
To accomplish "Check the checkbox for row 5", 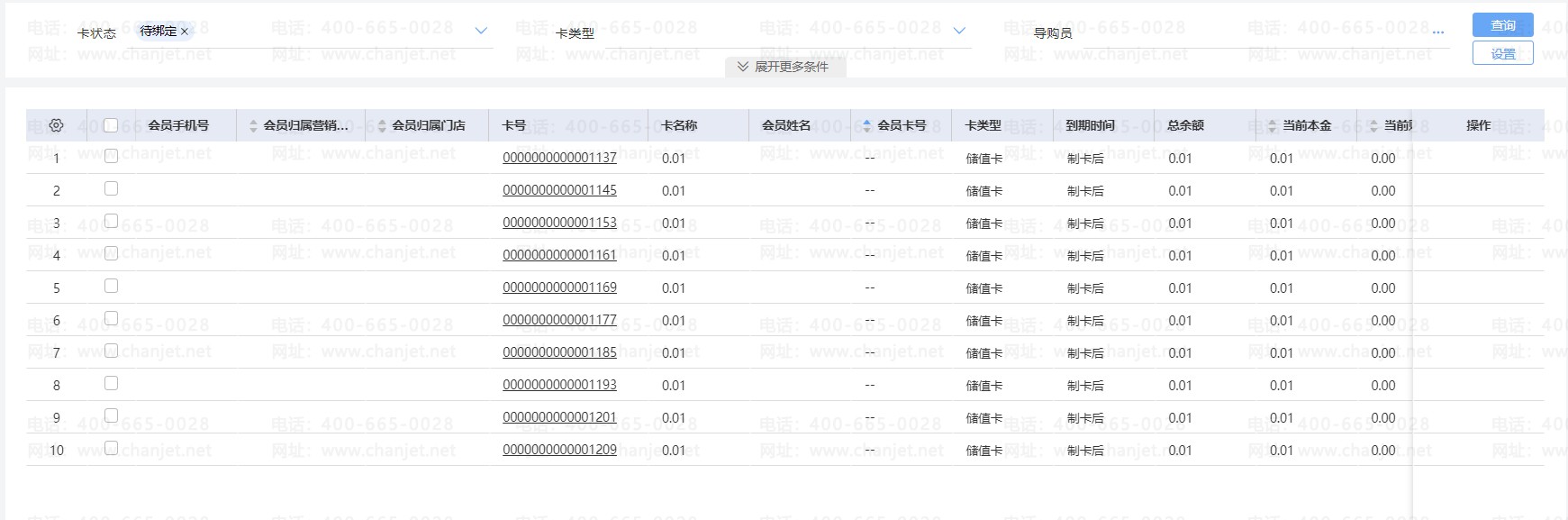I will tap(111, 286).
